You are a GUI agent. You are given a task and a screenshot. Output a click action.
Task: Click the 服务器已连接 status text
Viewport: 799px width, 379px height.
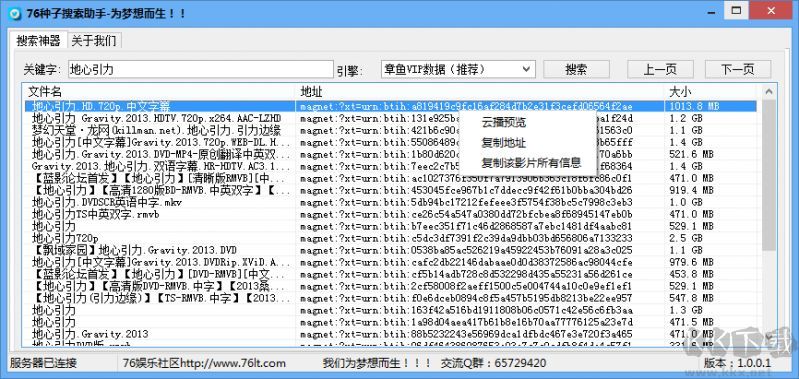(43, 363)
